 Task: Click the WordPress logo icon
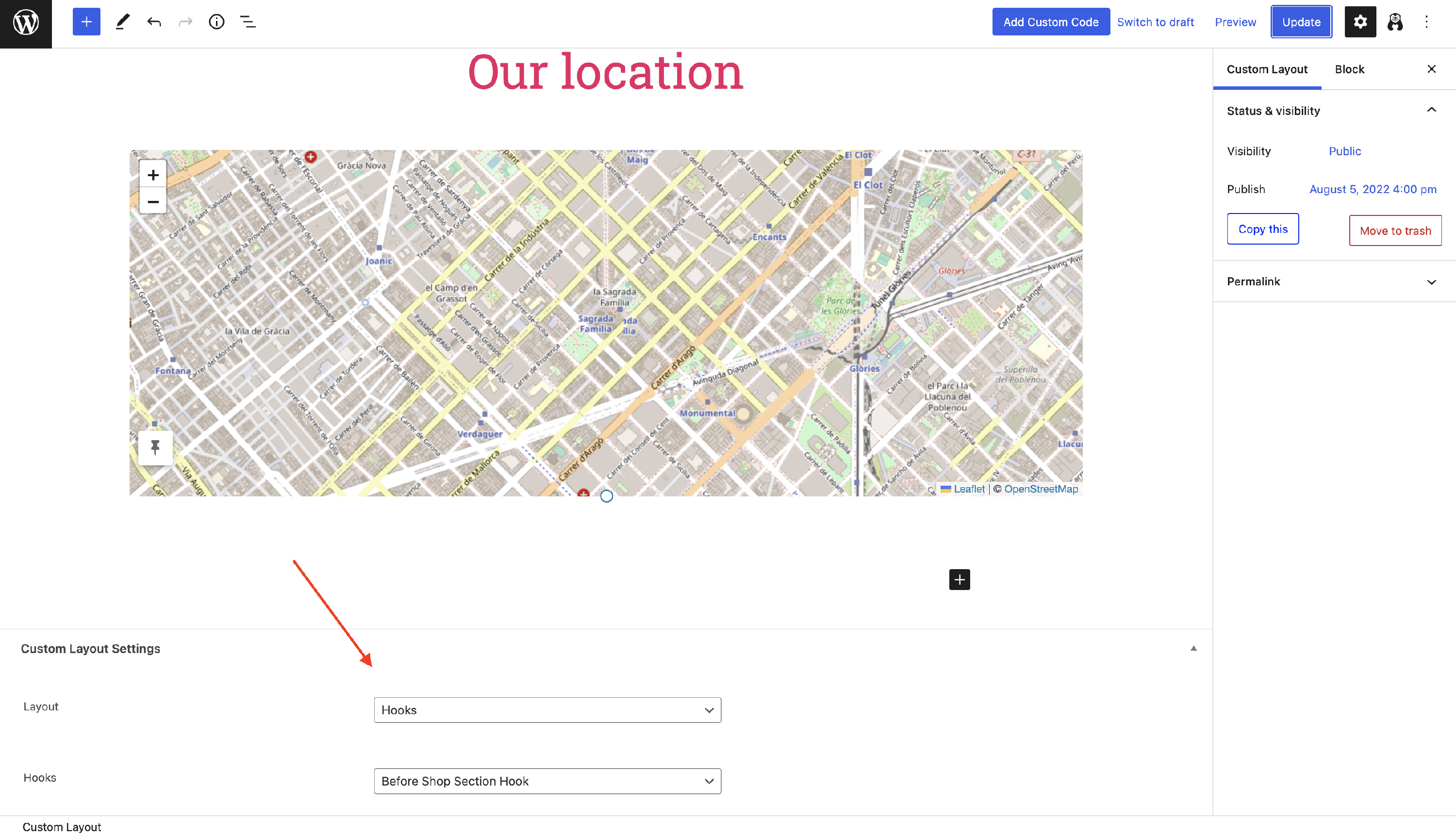point(26,23)
